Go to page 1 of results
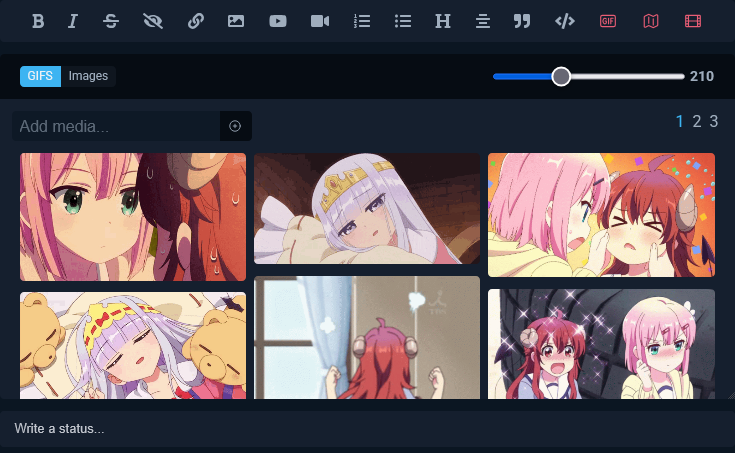The height and width of the screenshot is (453, 735). point(679,121)
